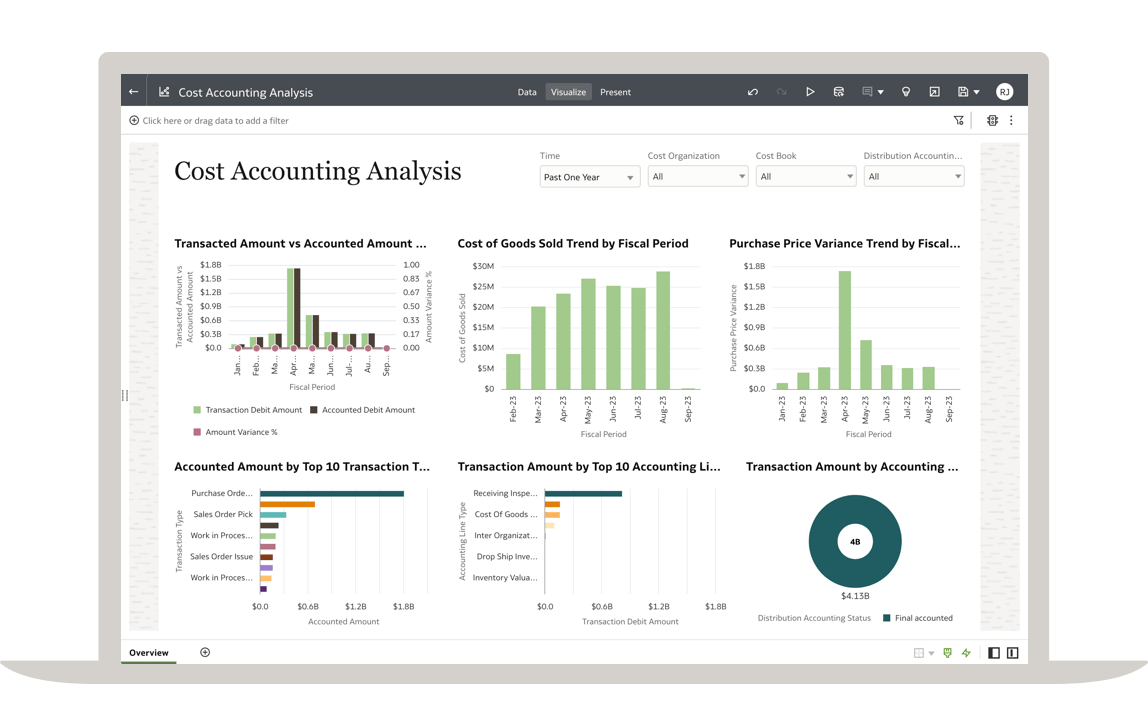Viewport: 1148px width, 724px height.
Task: Switch to the Present tab
Action: [x=615, y=92]
